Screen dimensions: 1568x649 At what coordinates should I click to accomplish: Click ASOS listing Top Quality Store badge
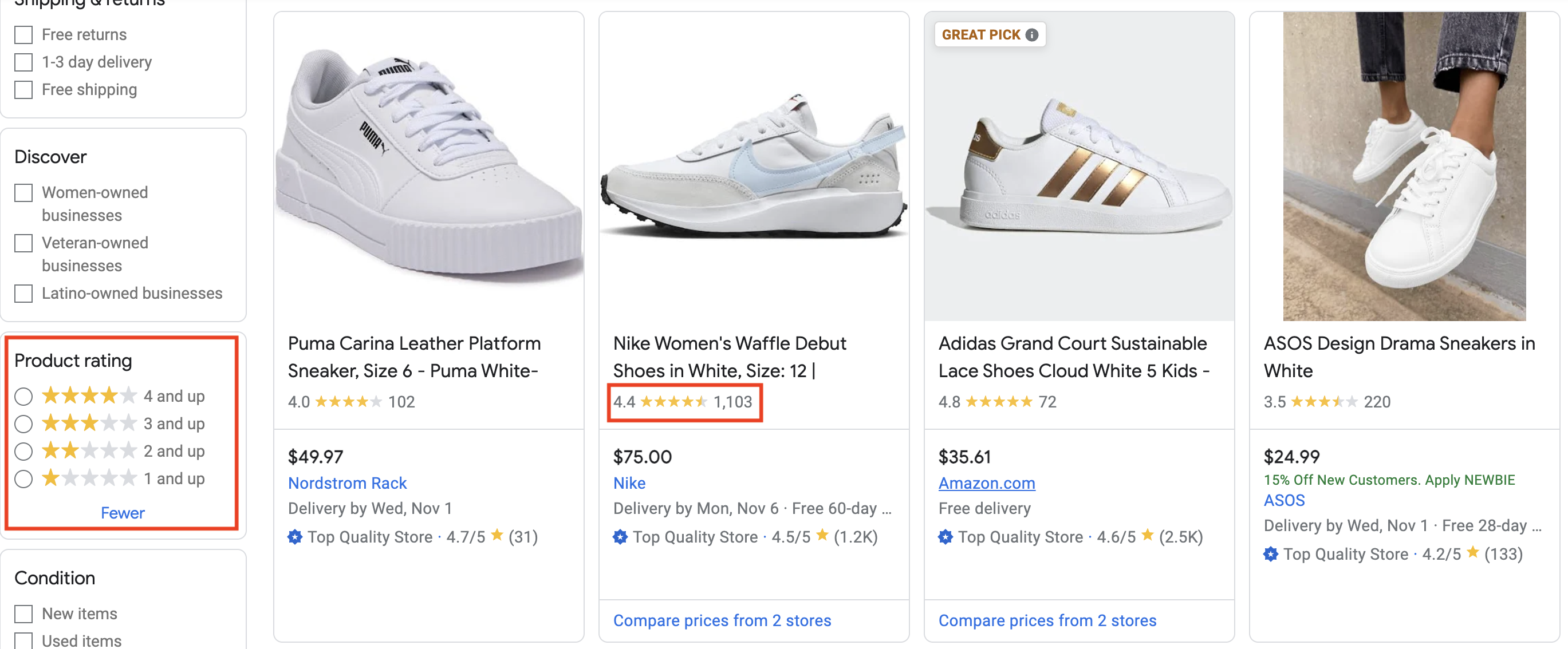[x=1270, y=554]
